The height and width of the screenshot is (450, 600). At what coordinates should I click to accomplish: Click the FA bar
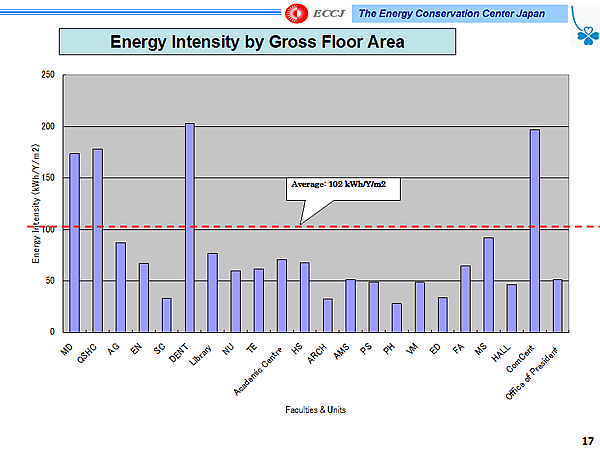coord(466,298)
